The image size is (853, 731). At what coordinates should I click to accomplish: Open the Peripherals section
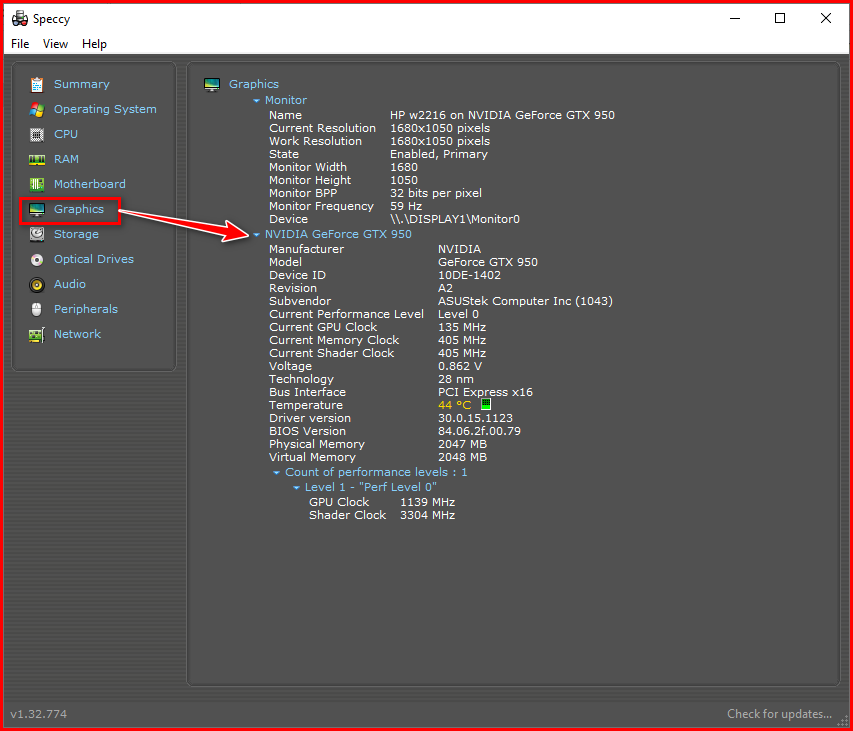click(86, 309)
